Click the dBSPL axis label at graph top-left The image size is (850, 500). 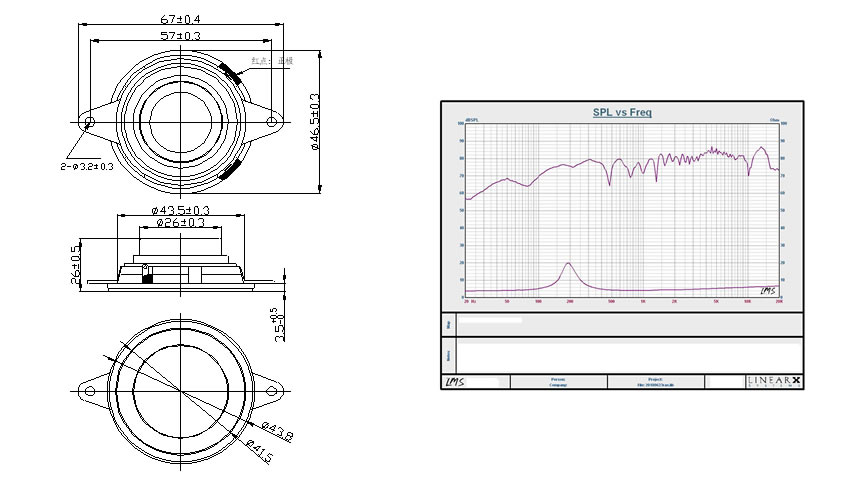471,120
